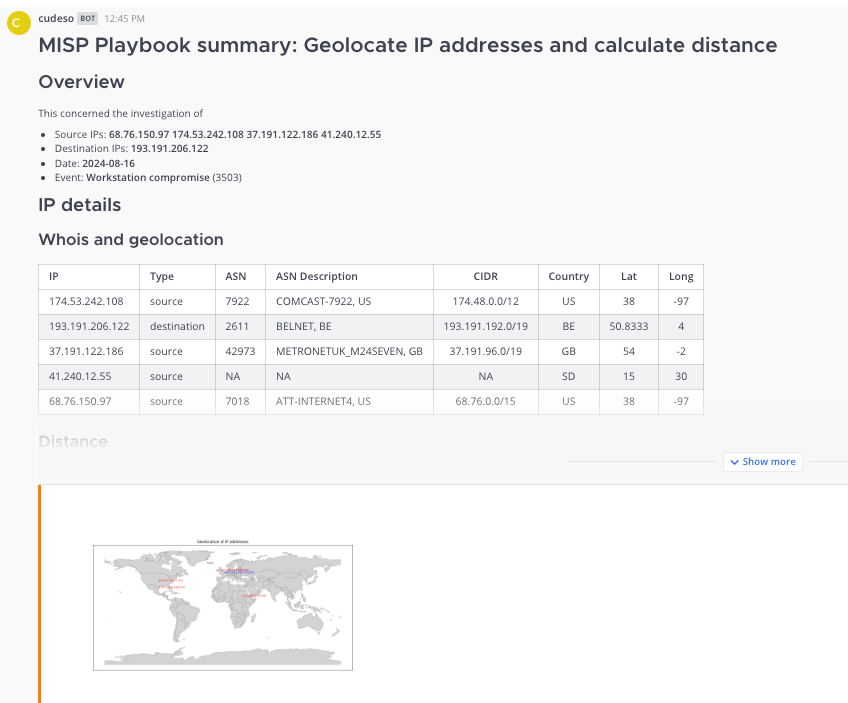848x703 pixels.
Task: Click the cudeso yellow avatar icon
Action: click(x=19, y=23)
